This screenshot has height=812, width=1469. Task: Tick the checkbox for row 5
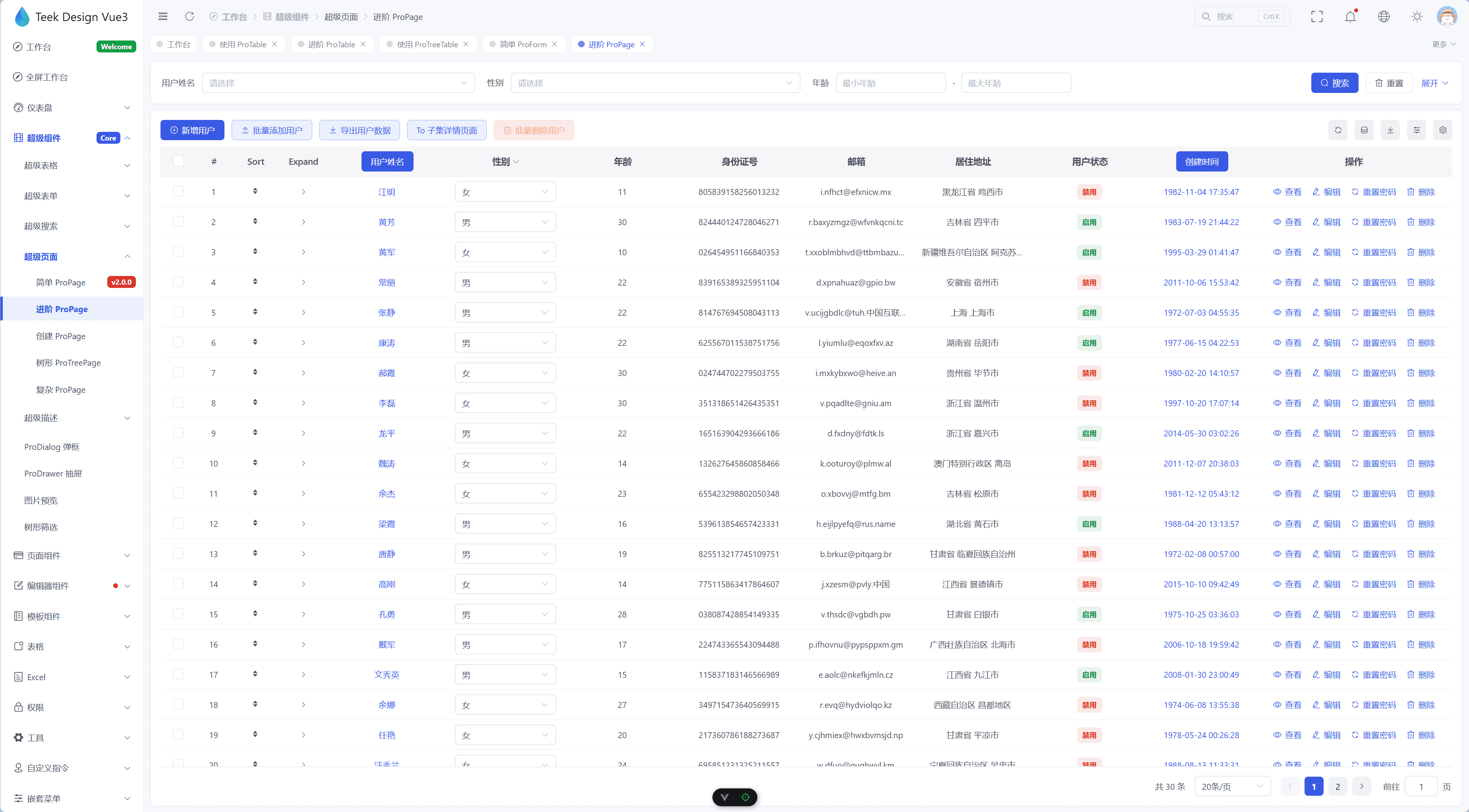(178, 312)
